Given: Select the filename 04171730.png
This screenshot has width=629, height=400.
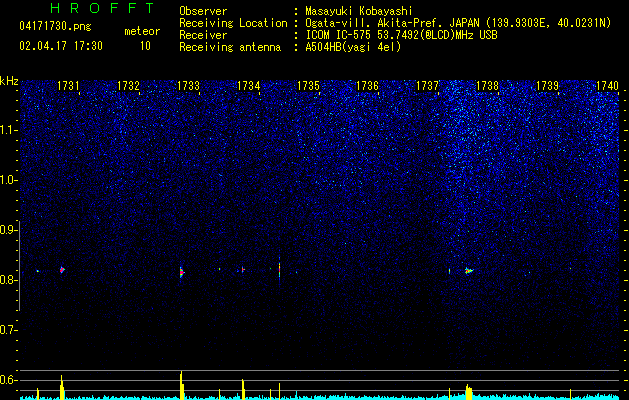Looking at the screenshot, I should (x=55, y=27).
